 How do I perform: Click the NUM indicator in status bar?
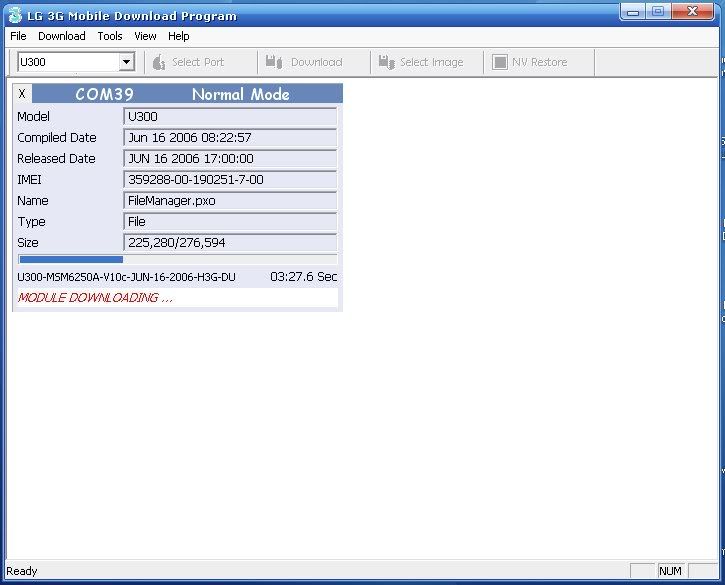click(670, 571)
